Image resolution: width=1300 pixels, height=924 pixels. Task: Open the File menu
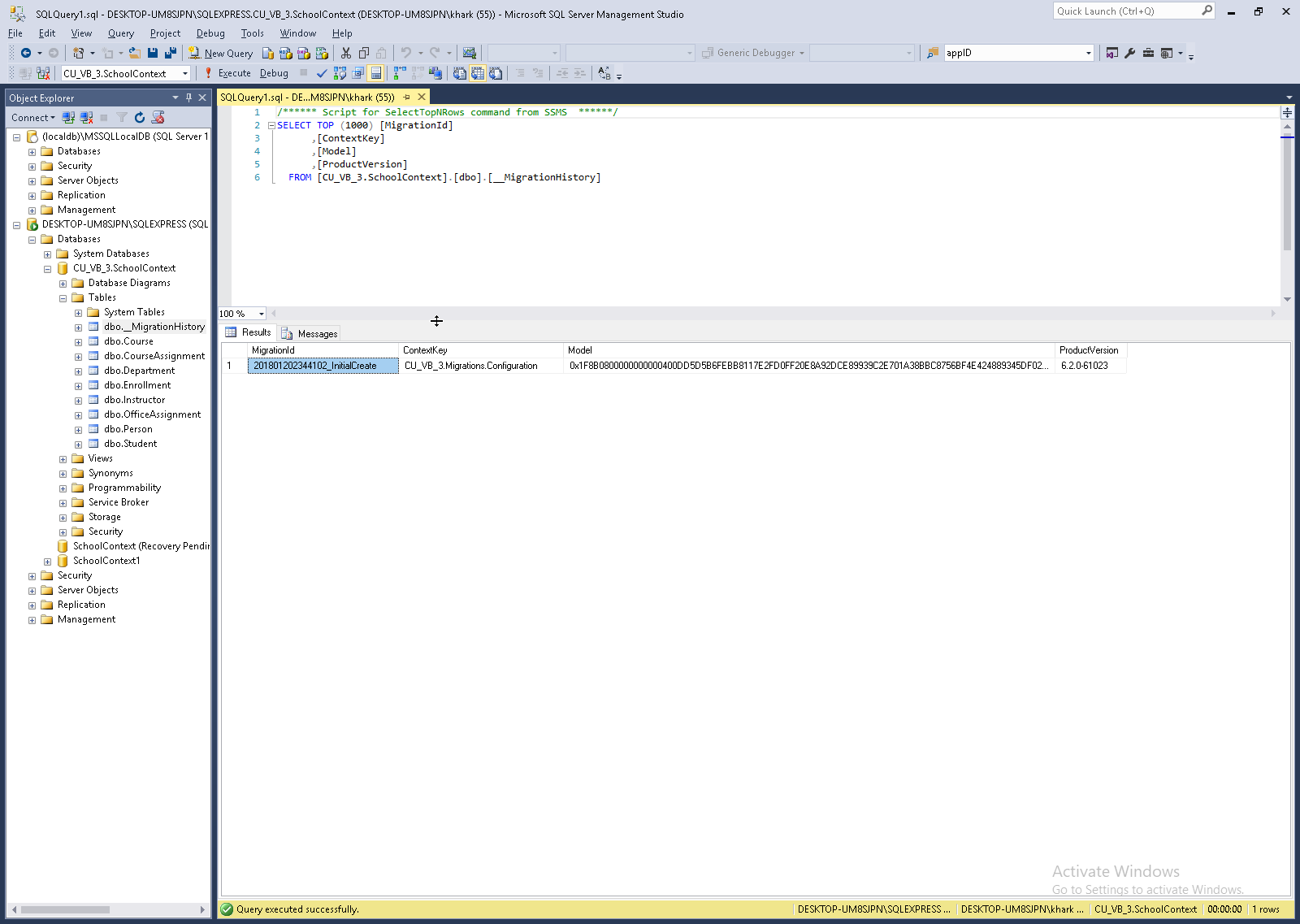pyautogui.click(x=15, y=33)
